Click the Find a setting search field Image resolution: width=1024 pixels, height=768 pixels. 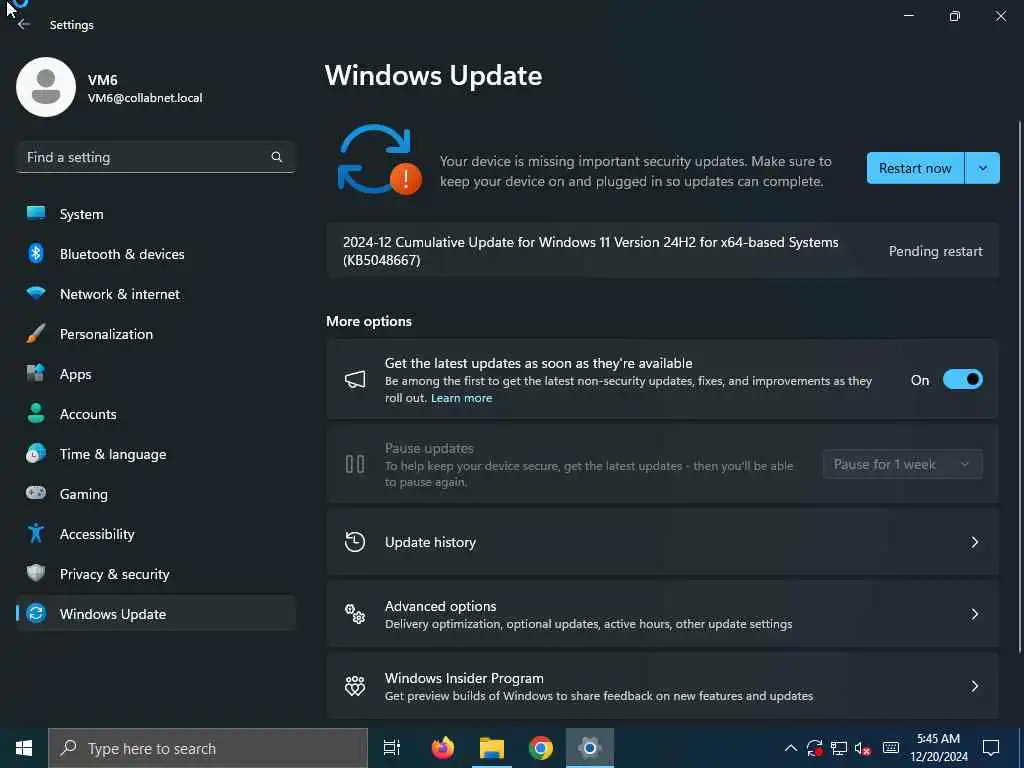[x=156, y=157]
